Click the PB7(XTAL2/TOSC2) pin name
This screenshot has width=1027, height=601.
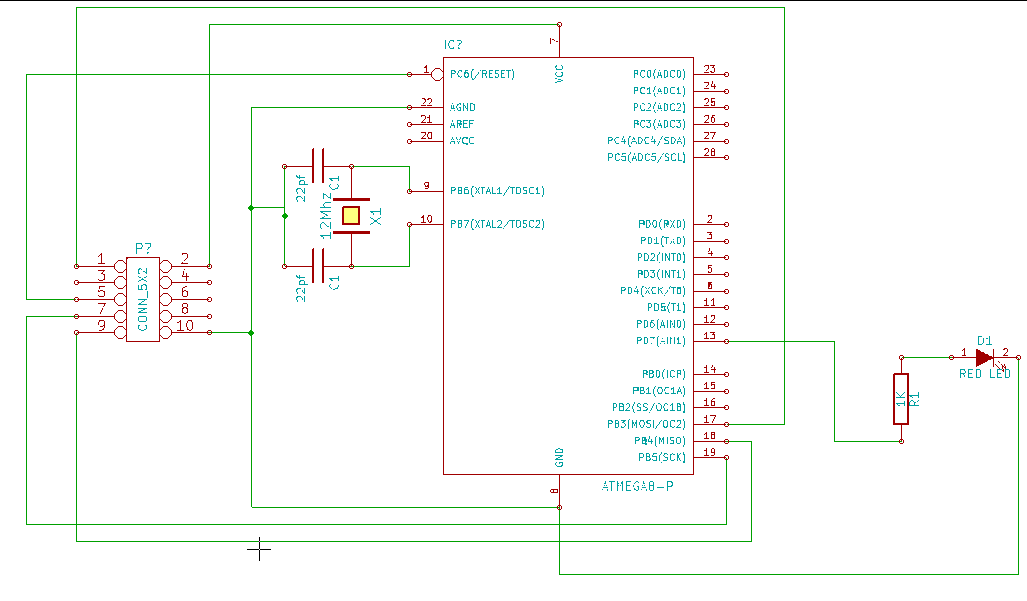pyautogui.click(x=497, y=224)
